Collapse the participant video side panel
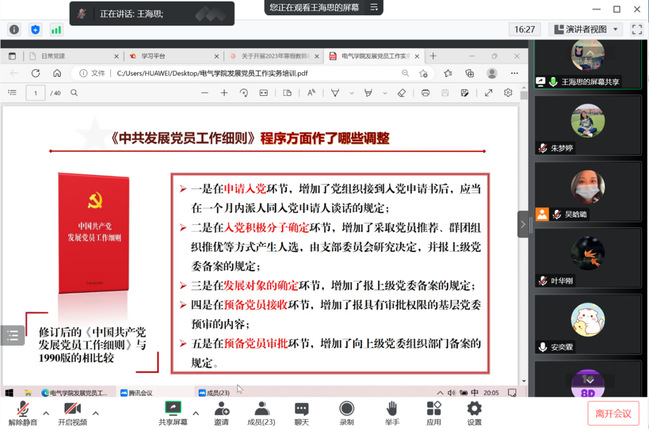Screen dimensions: 649x429 tap(522, 224)
